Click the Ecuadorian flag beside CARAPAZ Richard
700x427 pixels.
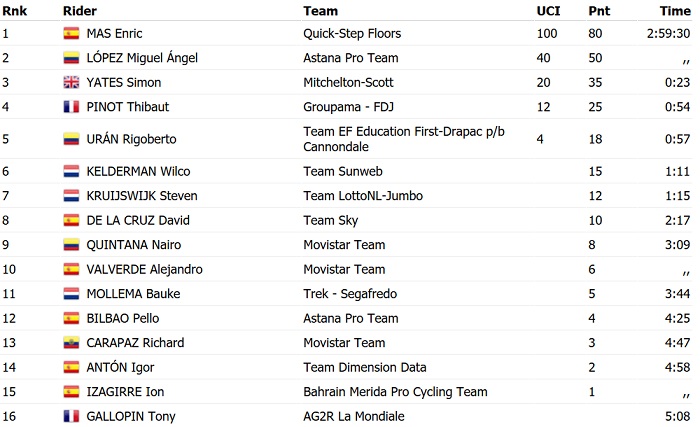tap(71, 343)
